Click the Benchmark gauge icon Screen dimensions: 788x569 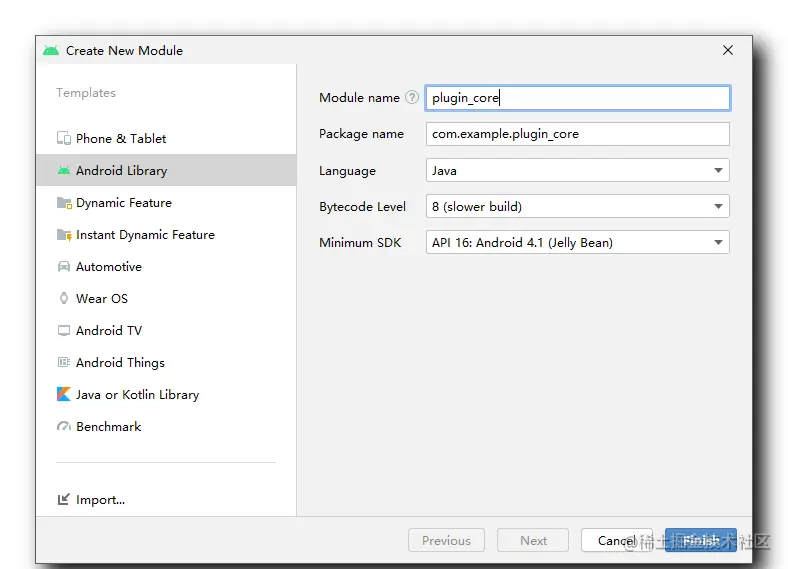64,427
